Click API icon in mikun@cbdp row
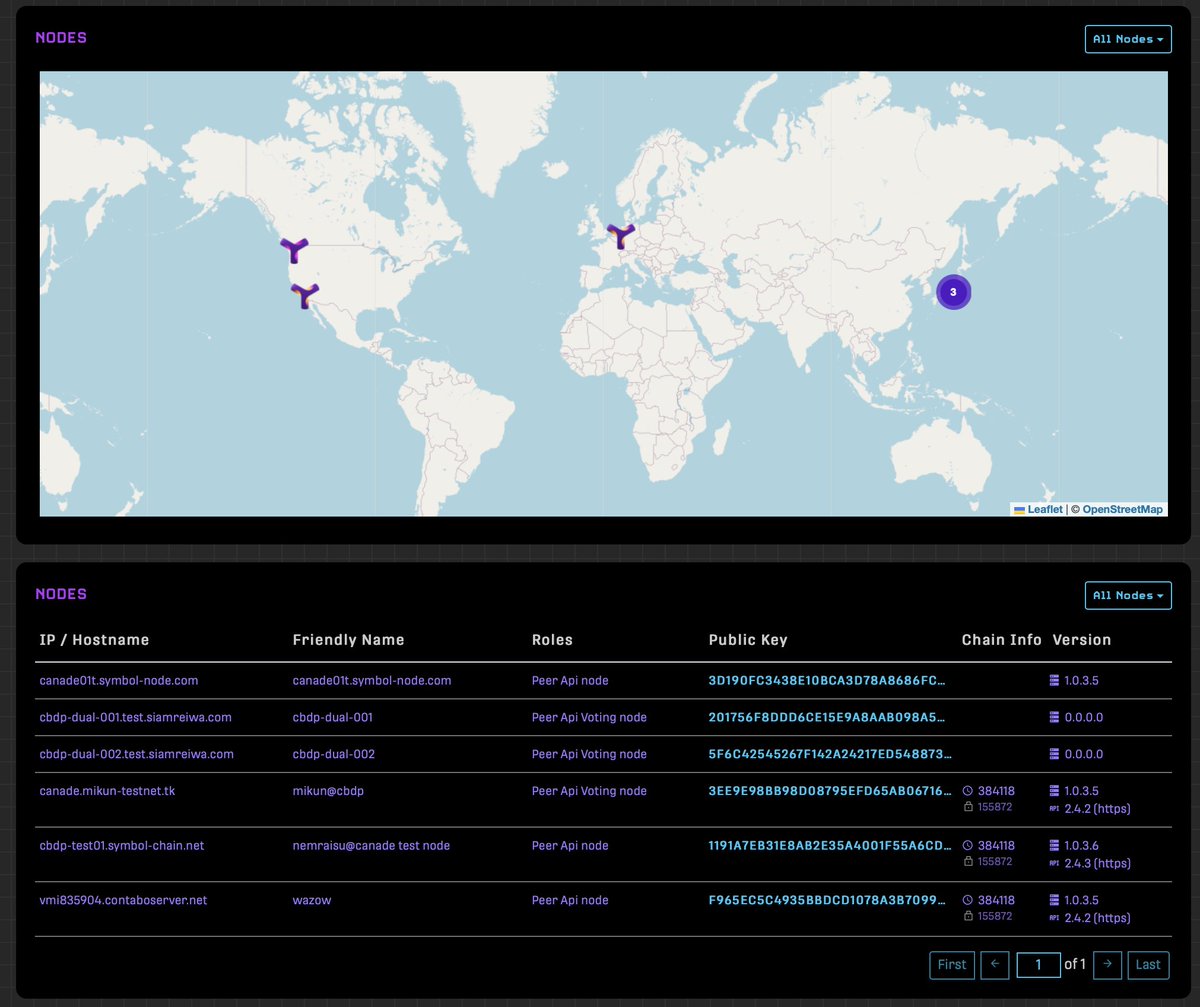This screenshot has width=1200, height=1007. [x=1054, y=808]
